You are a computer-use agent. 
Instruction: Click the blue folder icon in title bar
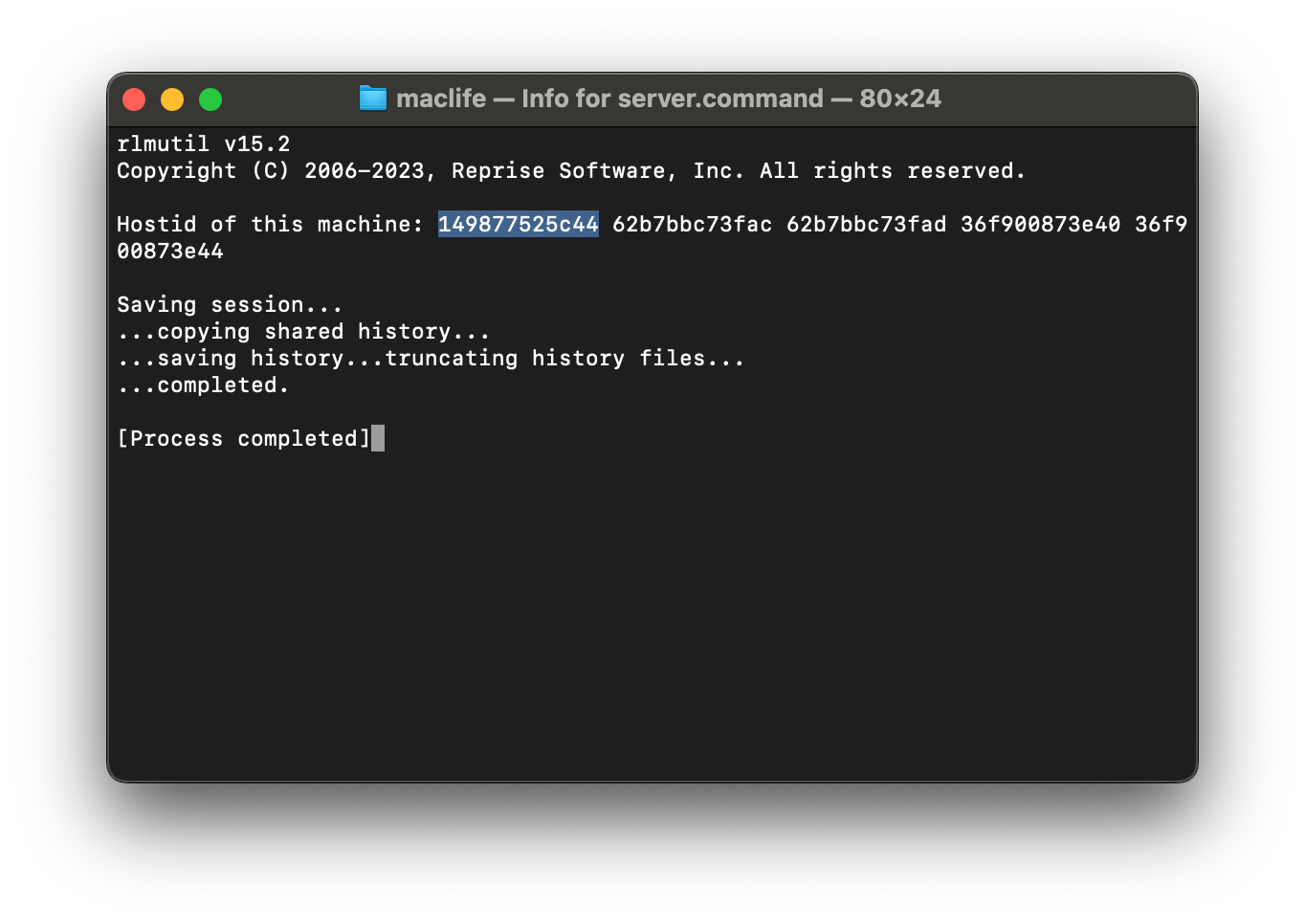pyautogui.click(x=372, y=99)
